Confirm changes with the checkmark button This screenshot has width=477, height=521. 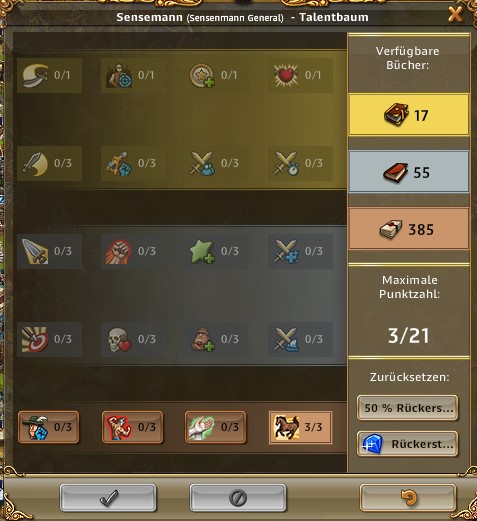pos(108,498)
